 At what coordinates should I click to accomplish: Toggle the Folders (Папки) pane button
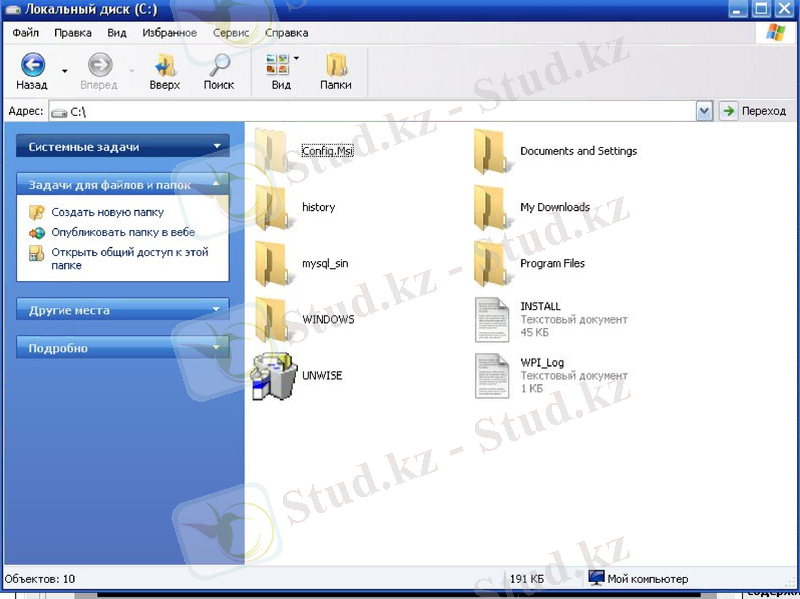pos(336,67)
